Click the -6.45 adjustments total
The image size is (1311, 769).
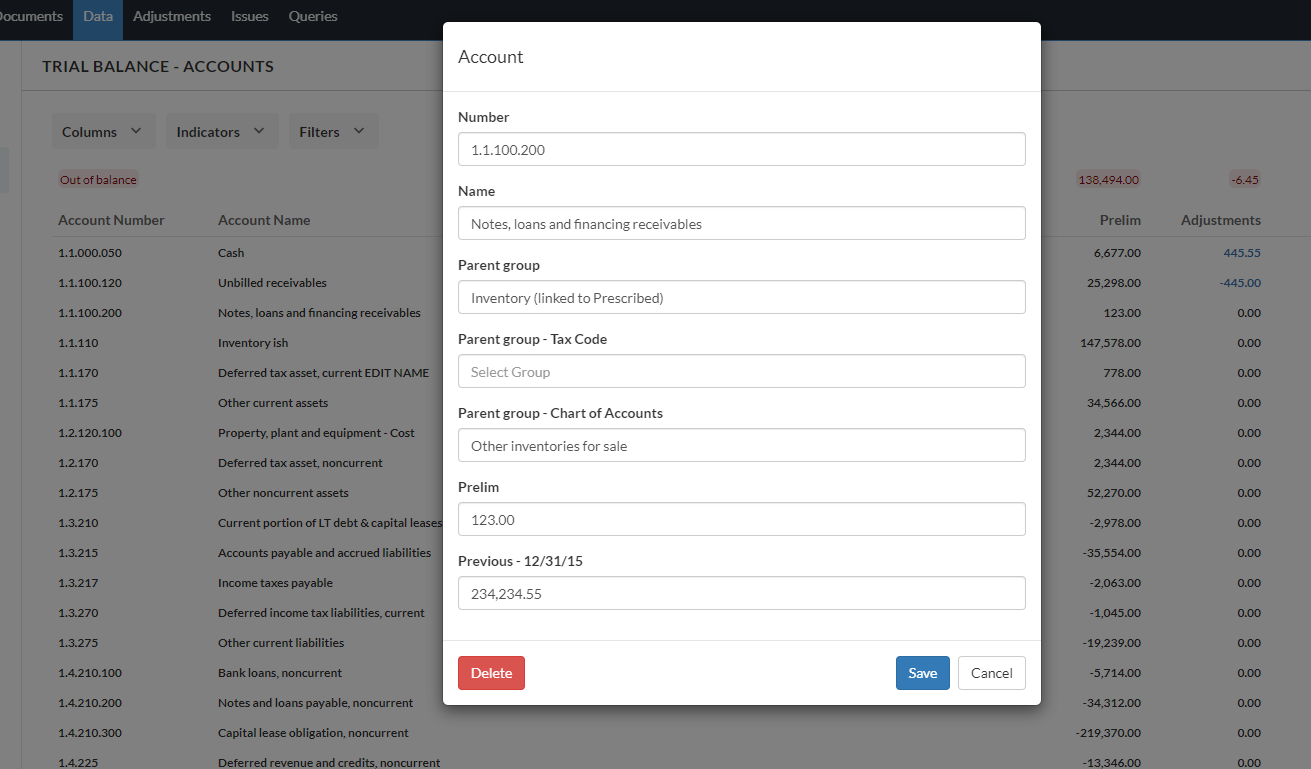pyautogui.click(x=1245, y=180)
